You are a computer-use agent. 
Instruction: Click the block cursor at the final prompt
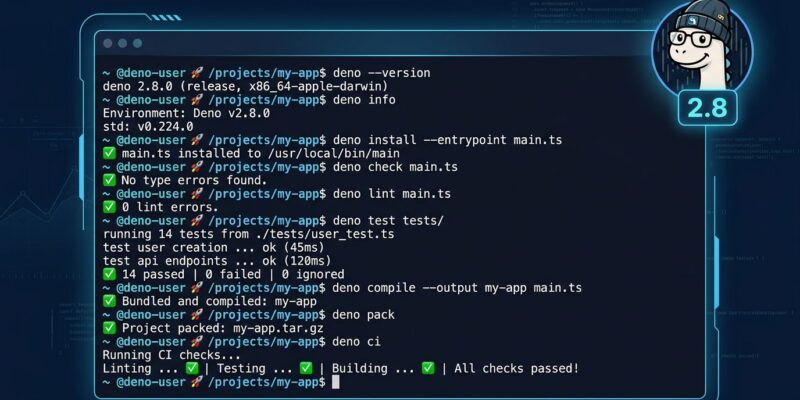point(335,382)
